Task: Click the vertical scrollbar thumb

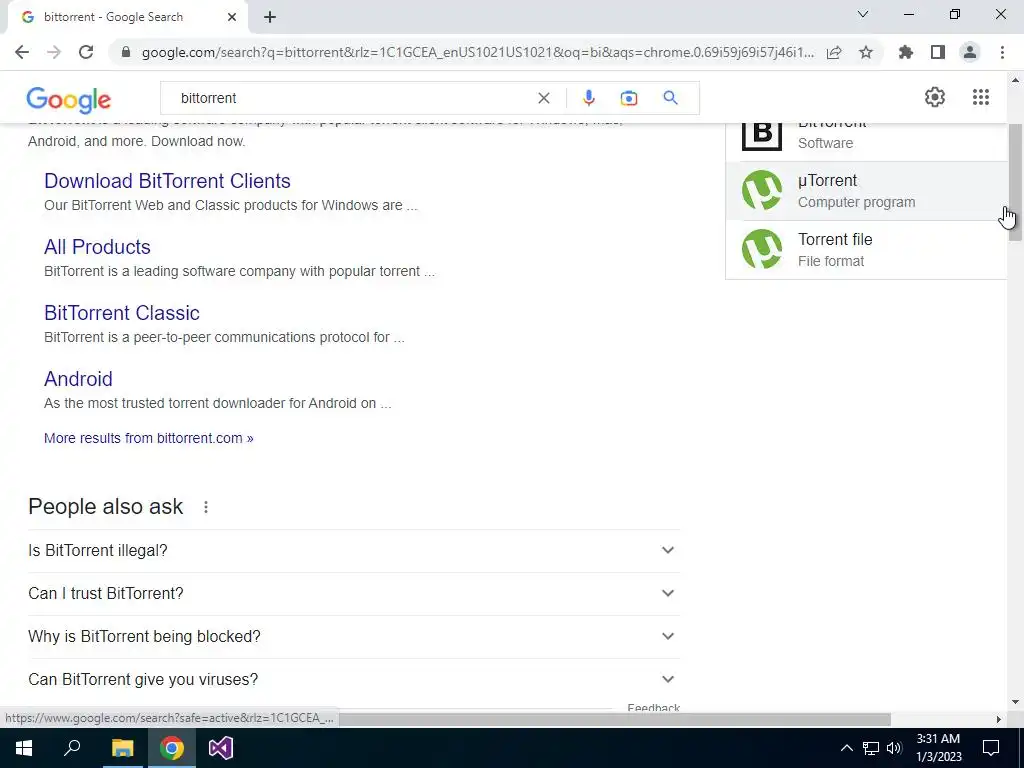Action: click(x=1015, y=183)
